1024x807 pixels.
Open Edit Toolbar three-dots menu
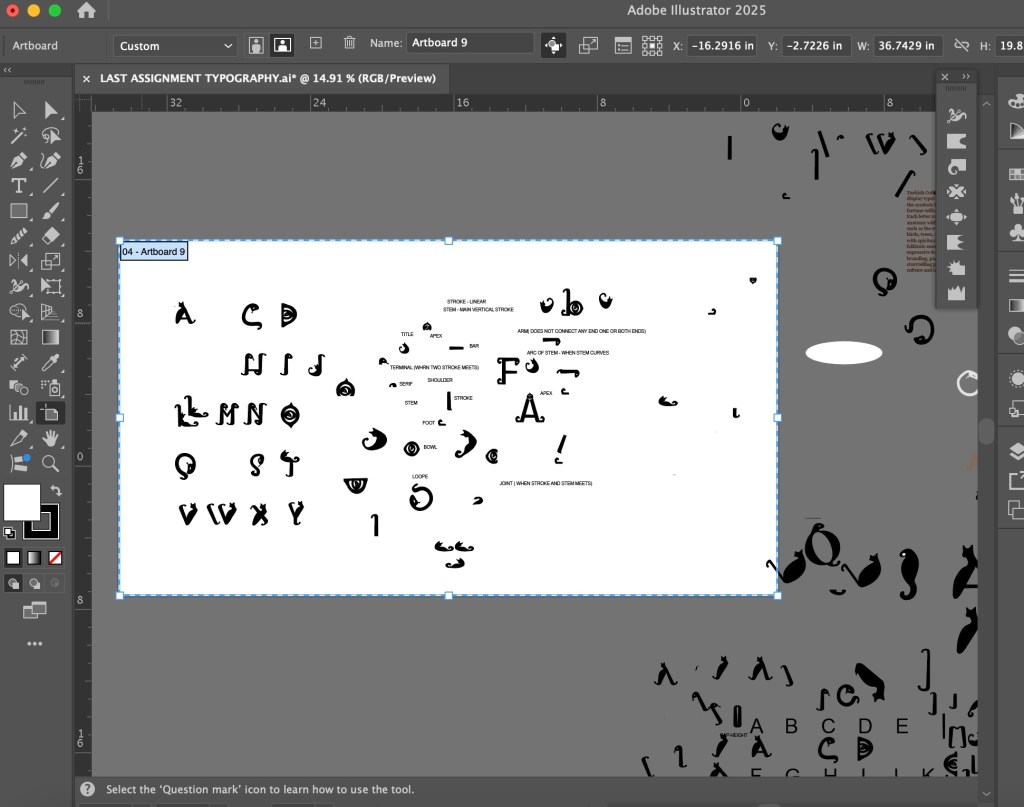pos(35,644)
